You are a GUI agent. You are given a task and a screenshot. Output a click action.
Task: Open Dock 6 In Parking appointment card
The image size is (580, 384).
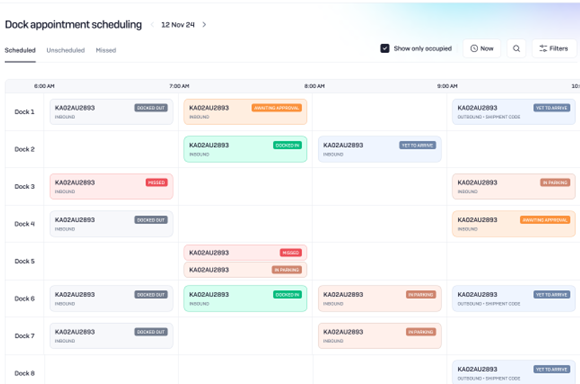point(380,299)
